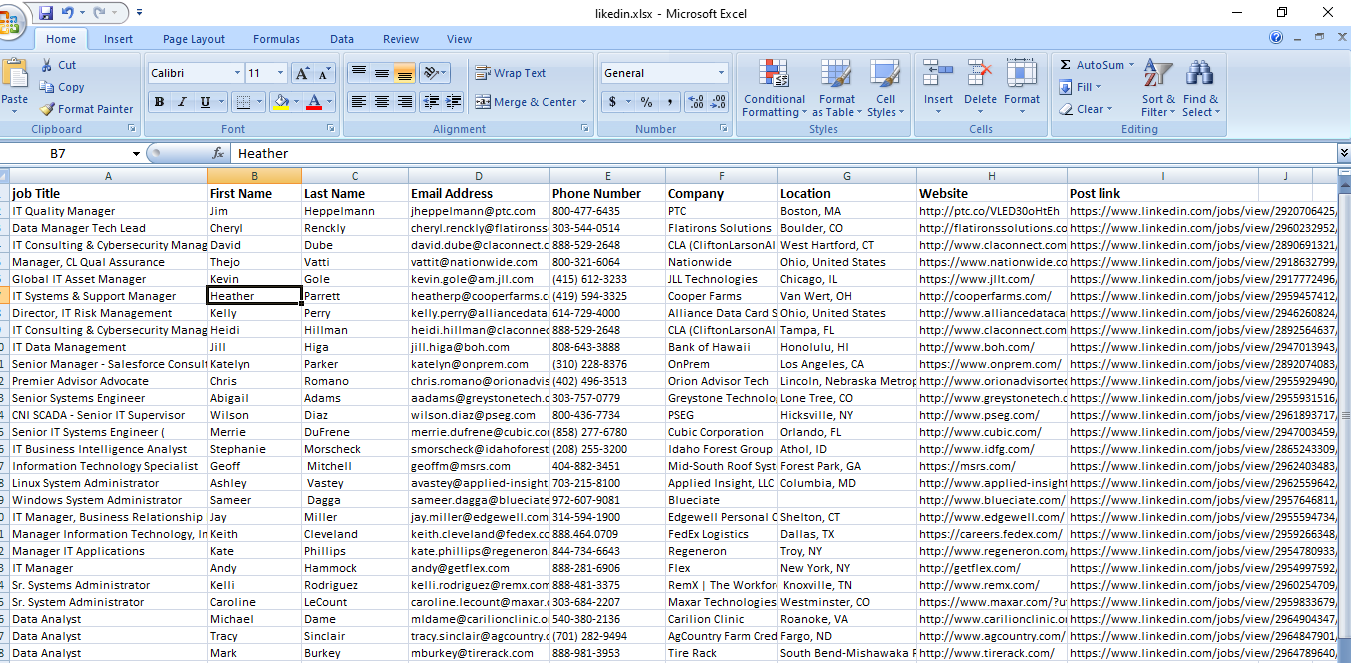Increase cell indent

(455, 102)
